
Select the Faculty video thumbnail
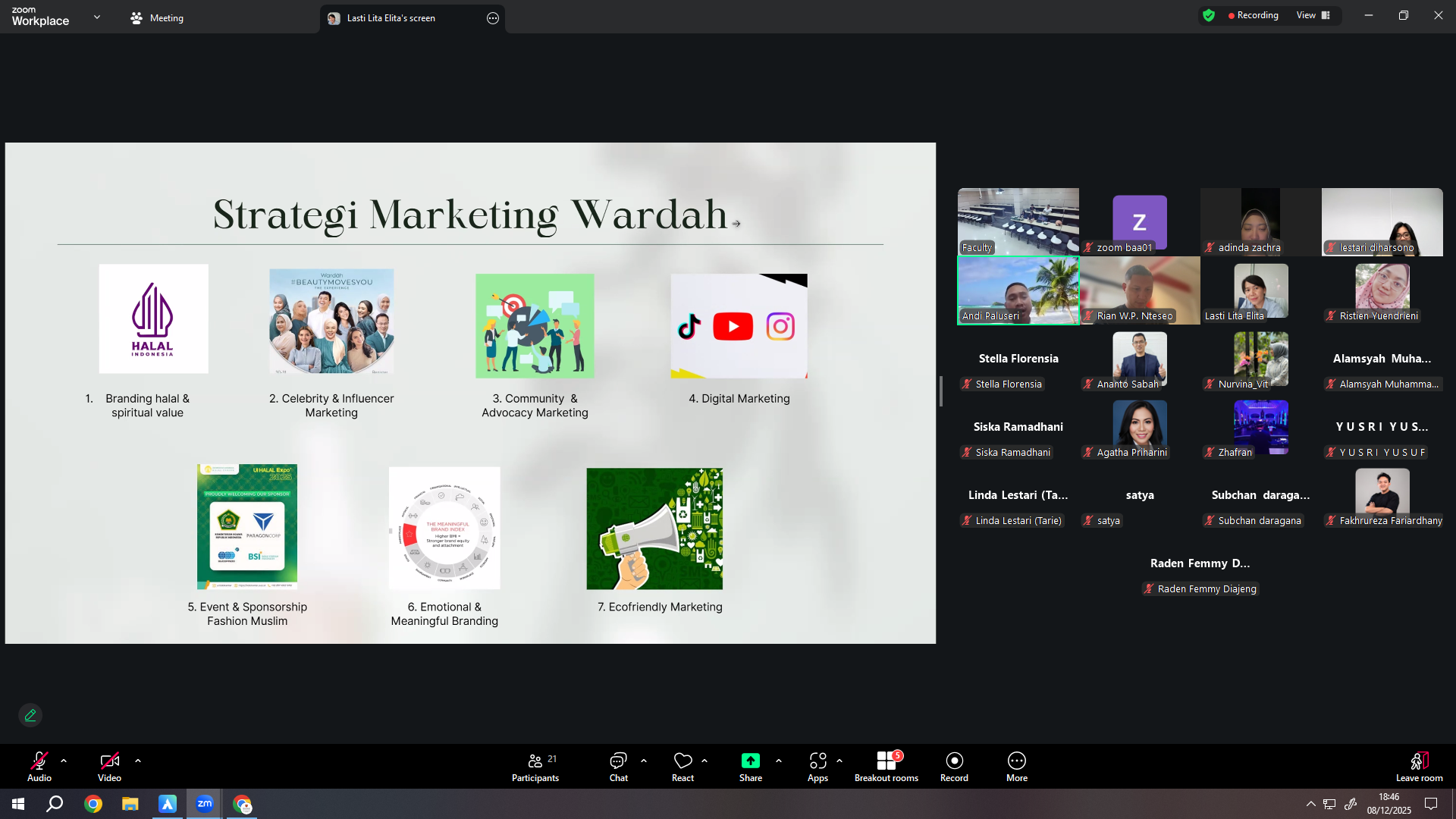(x=1018, y=222)
